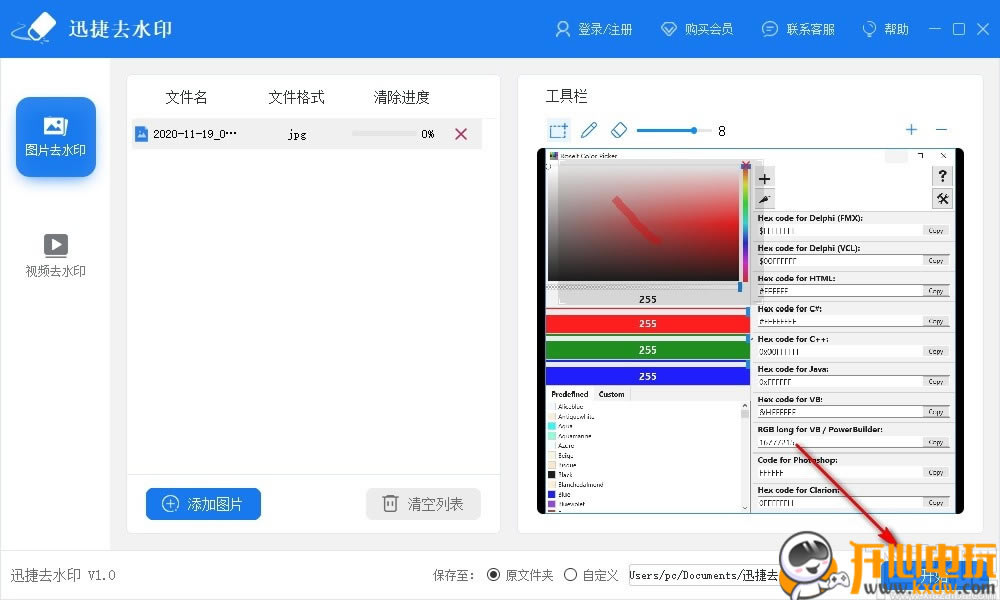Select the brush tool in the toolbar
Viewport: 1000px width, 600px height.
coord(589,130)
